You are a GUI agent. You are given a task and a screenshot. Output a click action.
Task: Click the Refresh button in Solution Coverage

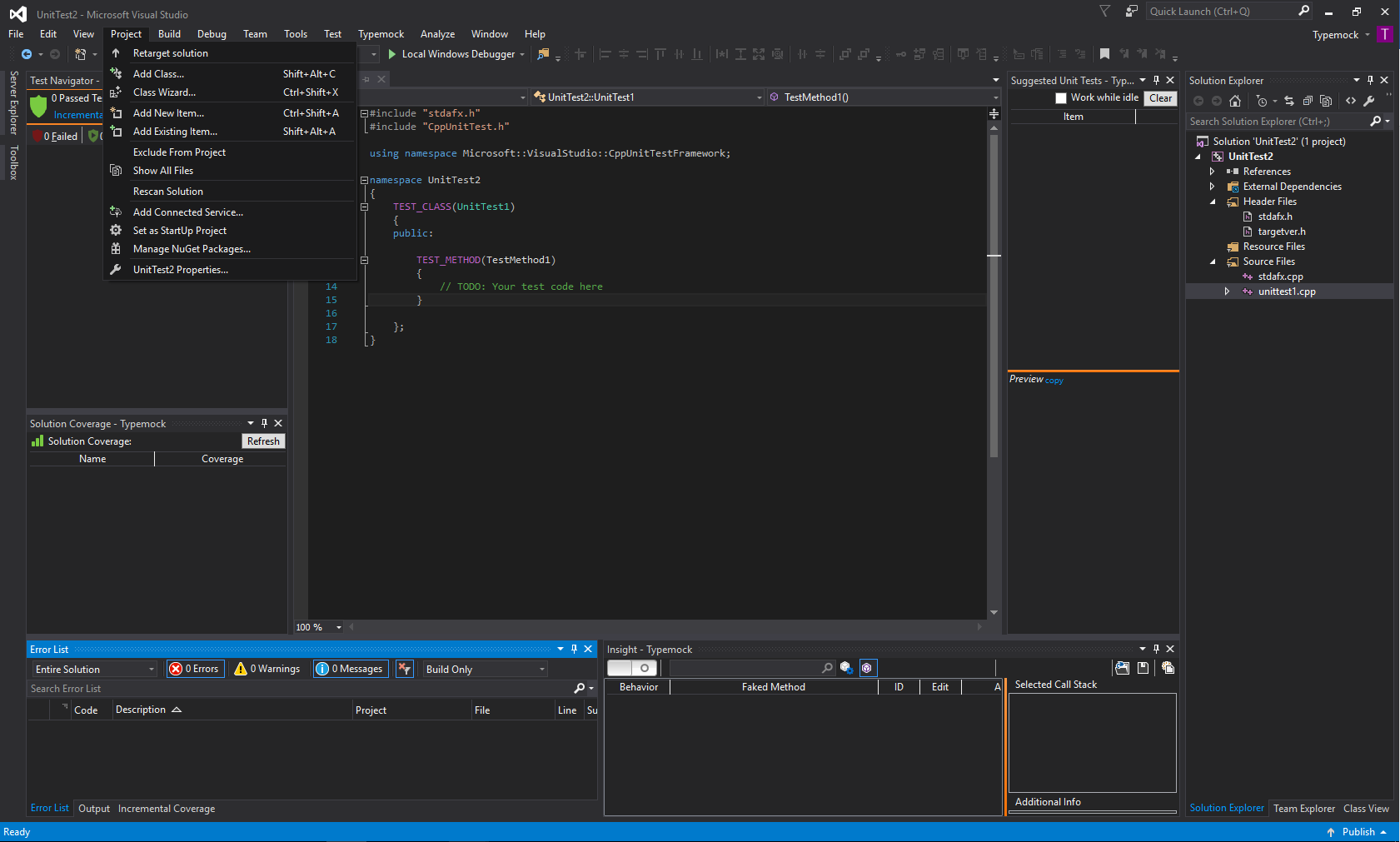[263, 441]
